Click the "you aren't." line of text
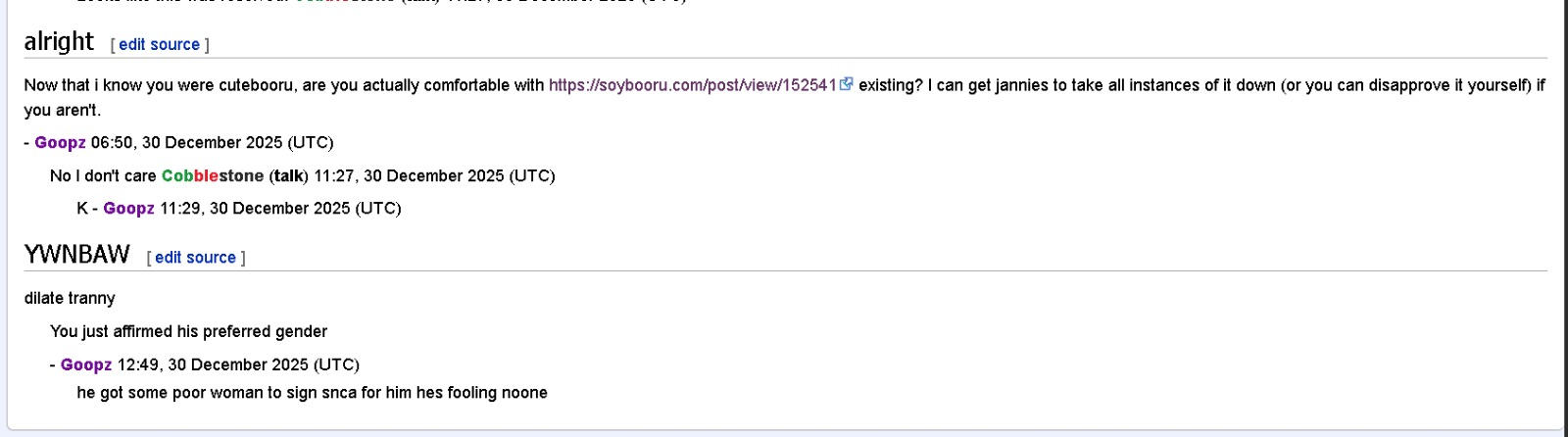This screenshot has width=1568, height=437. click(x=63, y=110)
